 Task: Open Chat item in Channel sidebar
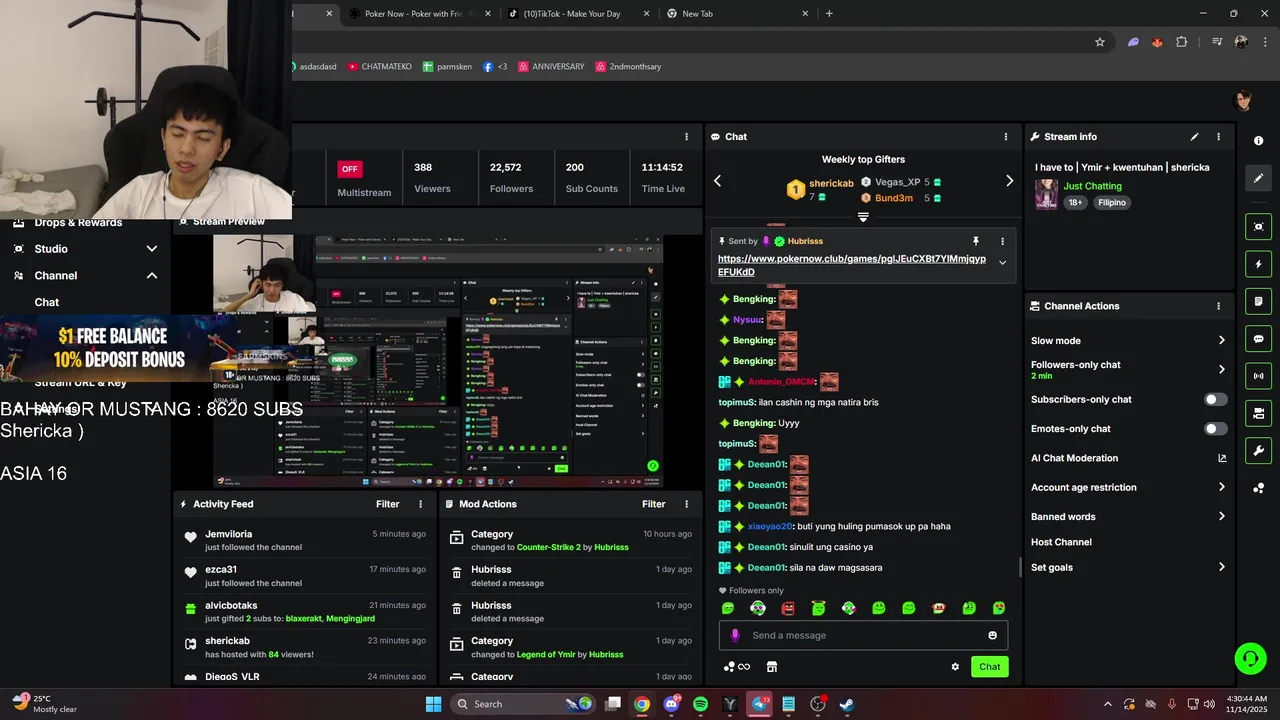[47, 302]
